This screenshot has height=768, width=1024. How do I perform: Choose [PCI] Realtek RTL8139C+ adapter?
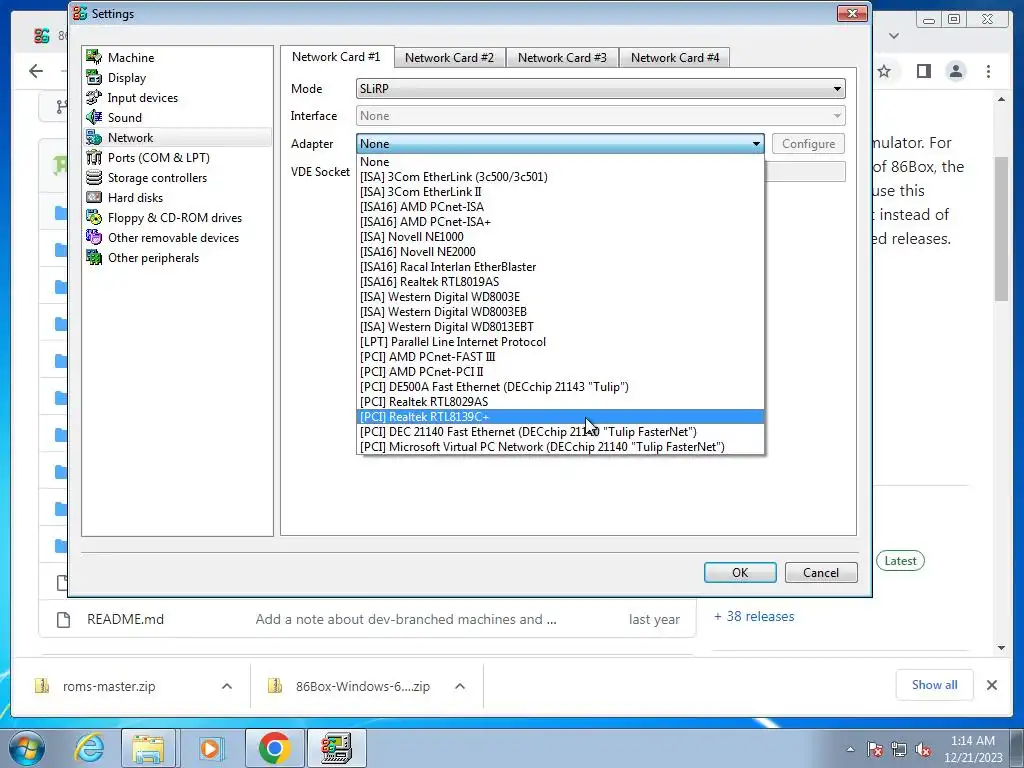pos(560,417)
